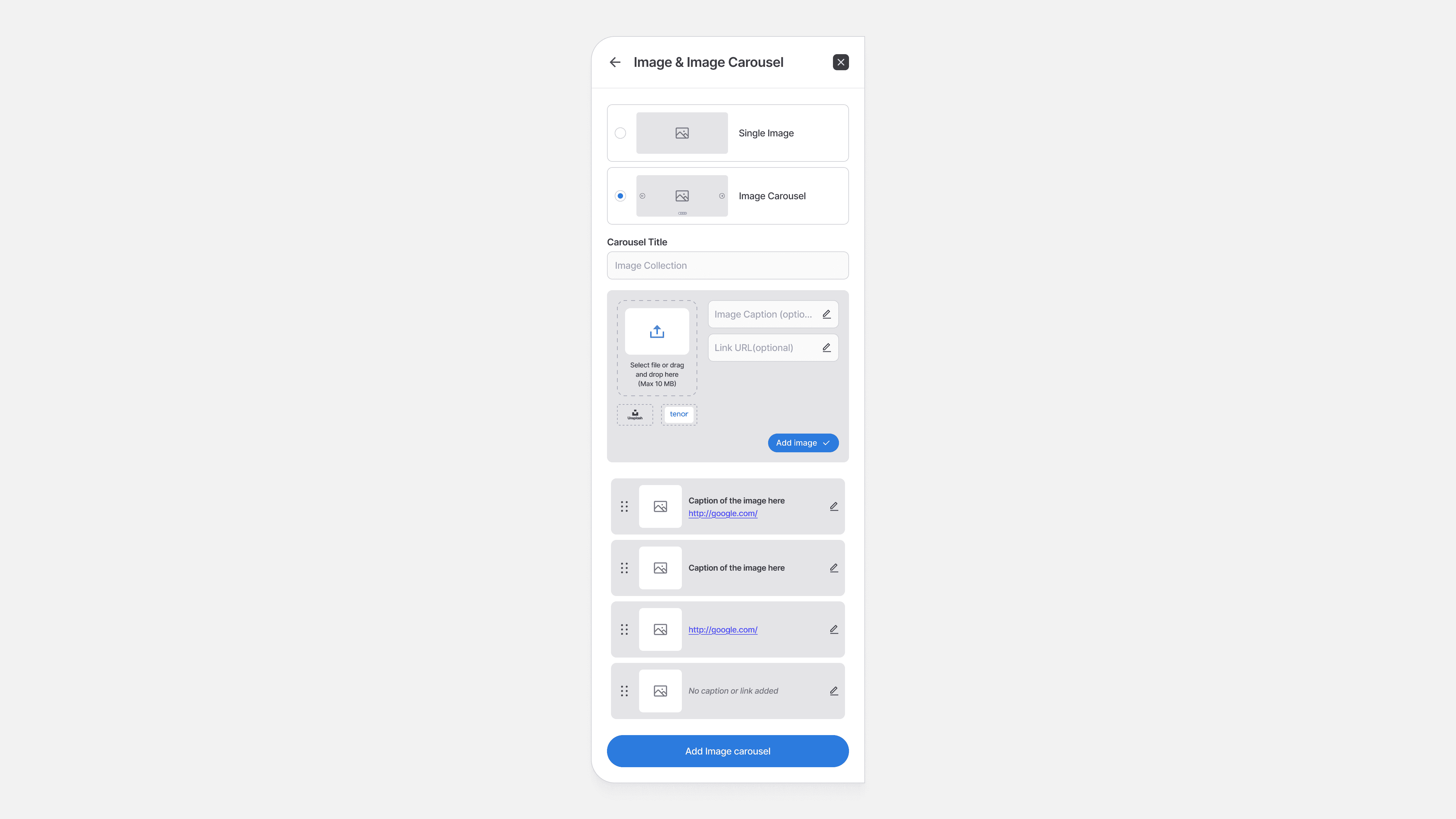Edit the item with no caption or link

pyautogui.click(x=834, y=691)
